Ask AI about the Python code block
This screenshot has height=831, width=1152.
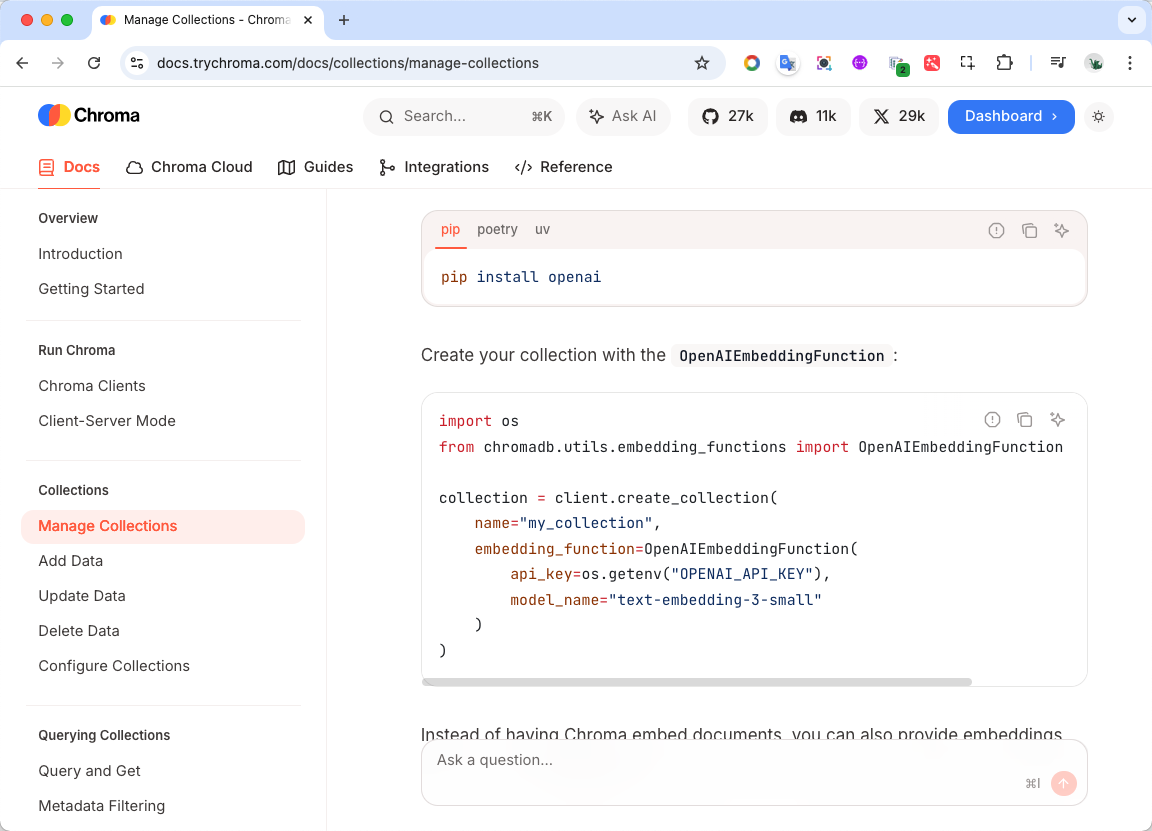[x=1057, y=420]
